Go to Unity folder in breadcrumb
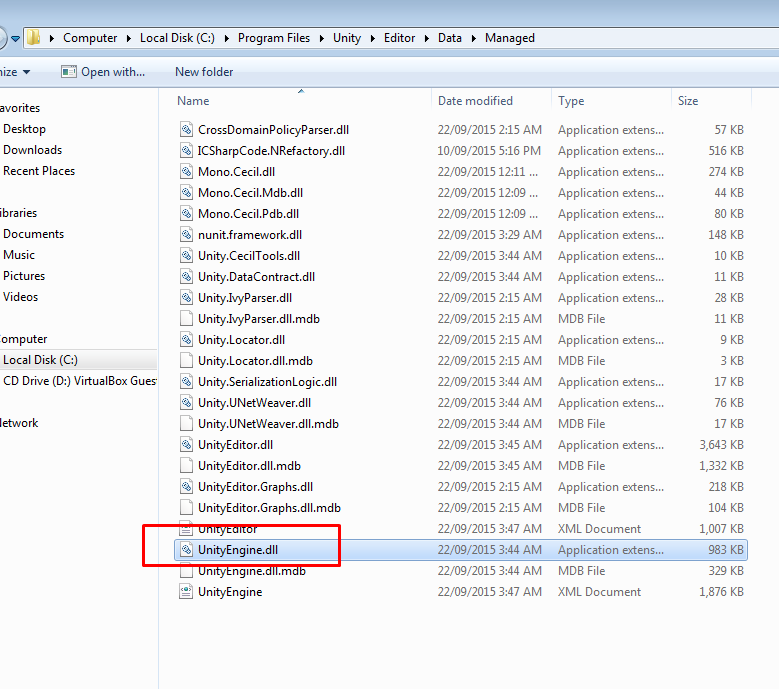The height and width of the screenshot is (689, 779). point(347,38)
